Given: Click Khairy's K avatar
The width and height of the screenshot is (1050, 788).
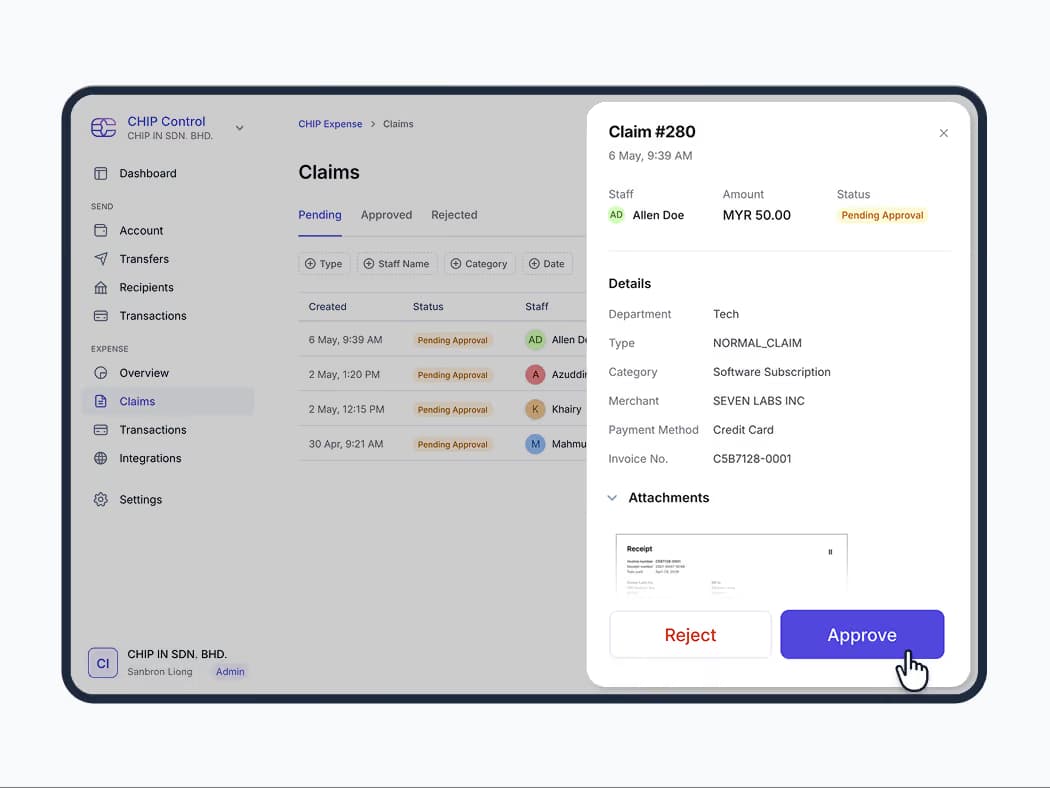Looking at the screenshot, I should coord(535,409).
